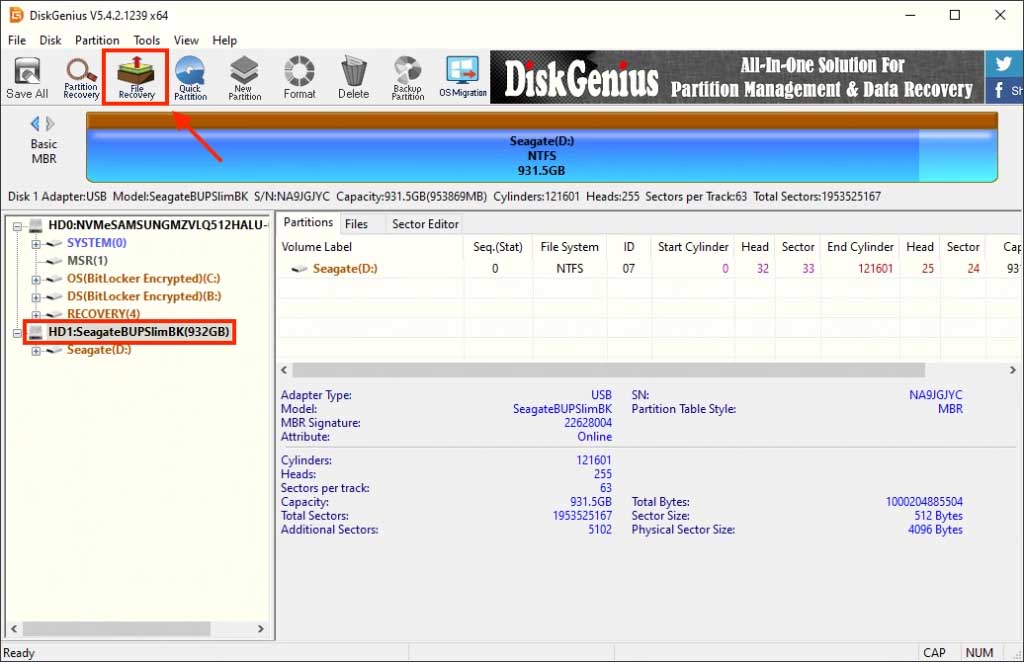Viewport: 1024px width, 662px height.
Task: Collapse the HD1 Seagate disk node
Action: (x=18, y=333)
